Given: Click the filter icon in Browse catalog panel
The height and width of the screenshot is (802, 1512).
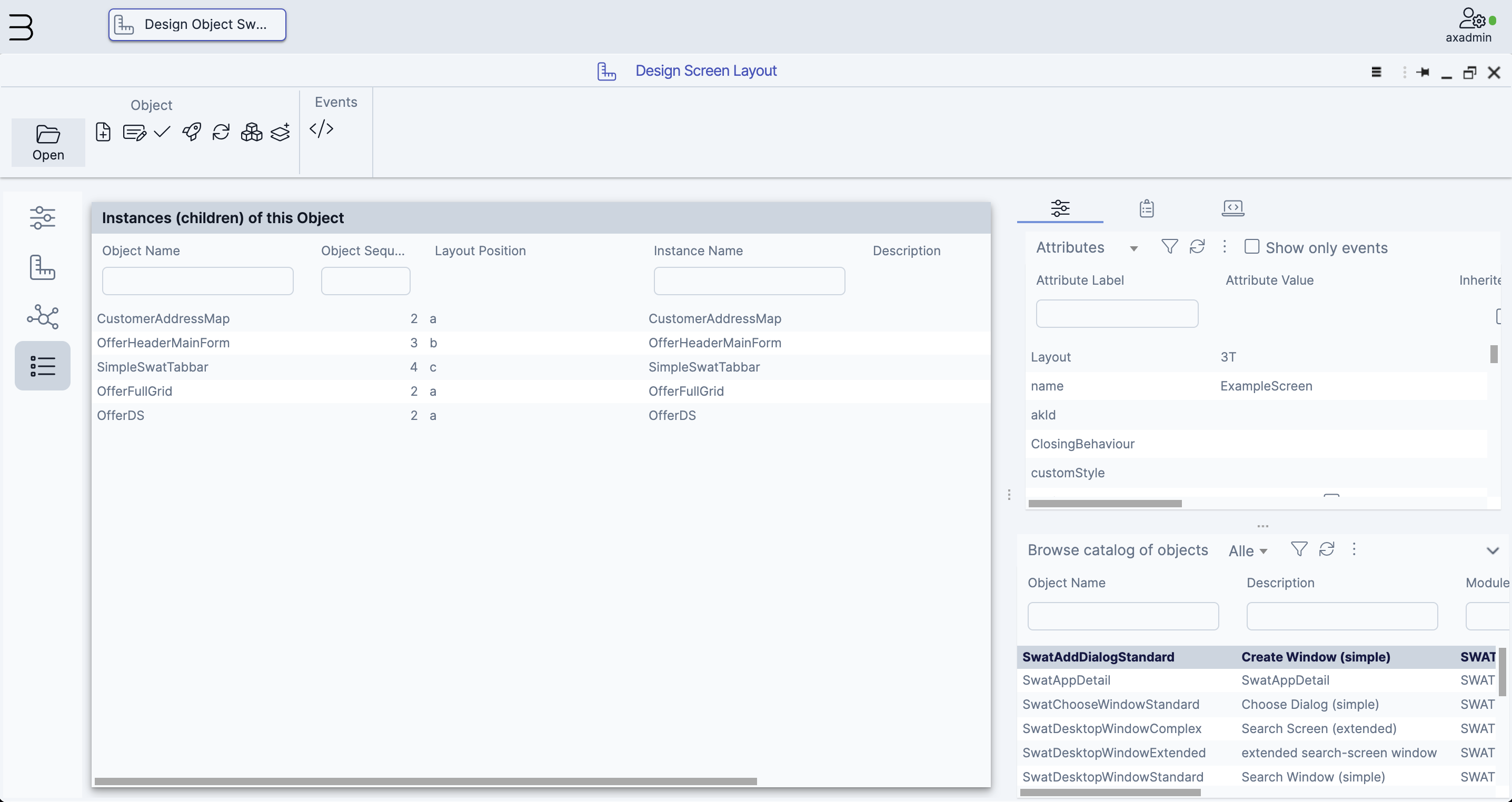Looking at the screenshot, I should tap(1299, 549).
